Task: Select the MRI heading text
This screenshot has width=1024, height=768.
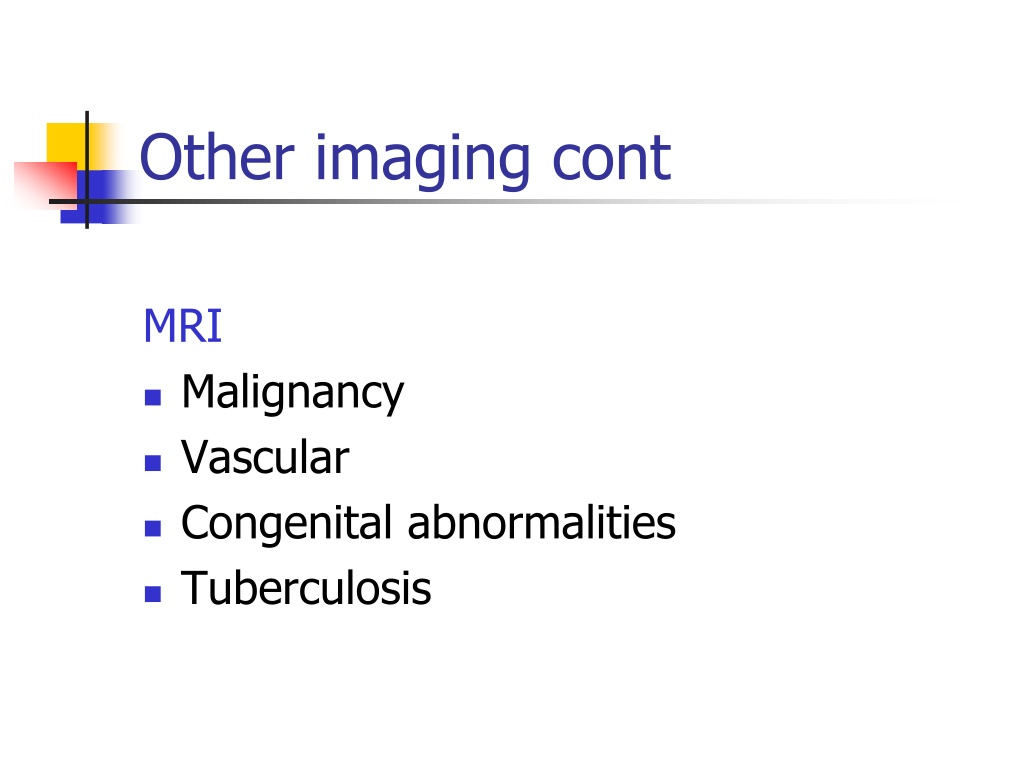Action: coord(183,326)
